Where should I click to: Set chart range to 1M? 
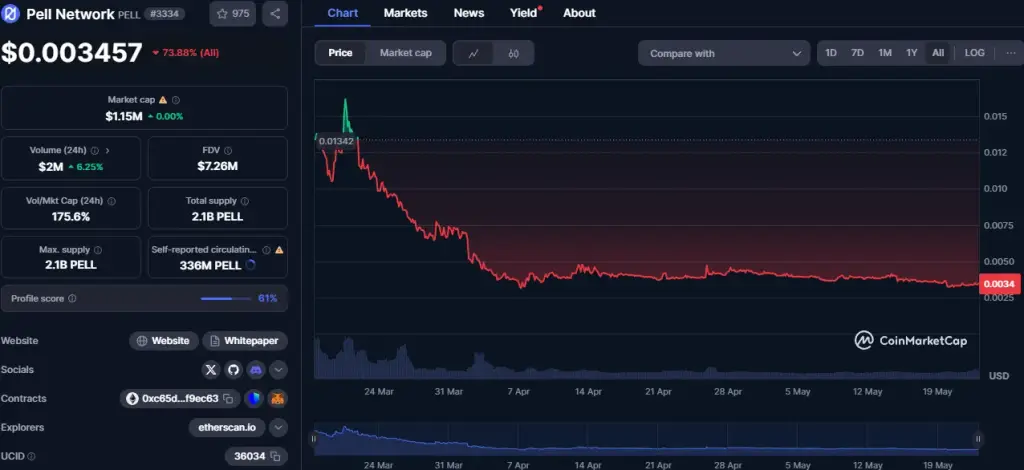(885, 53)
